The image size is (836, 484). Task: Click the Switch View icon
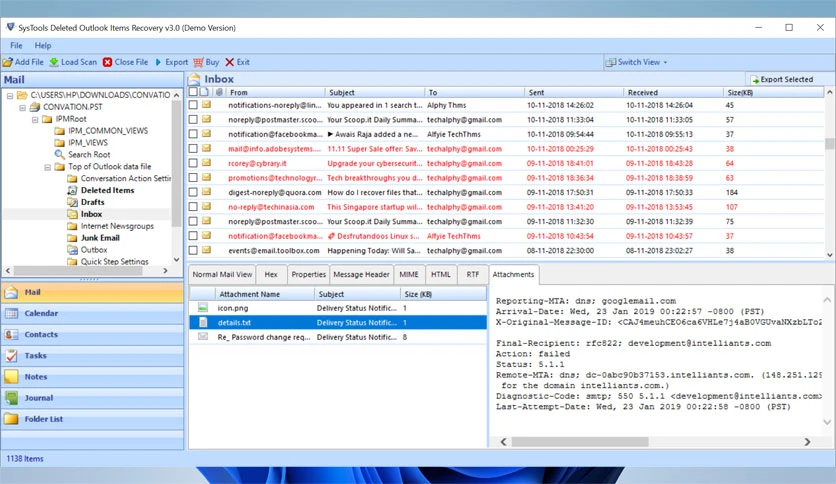point(610,62)
